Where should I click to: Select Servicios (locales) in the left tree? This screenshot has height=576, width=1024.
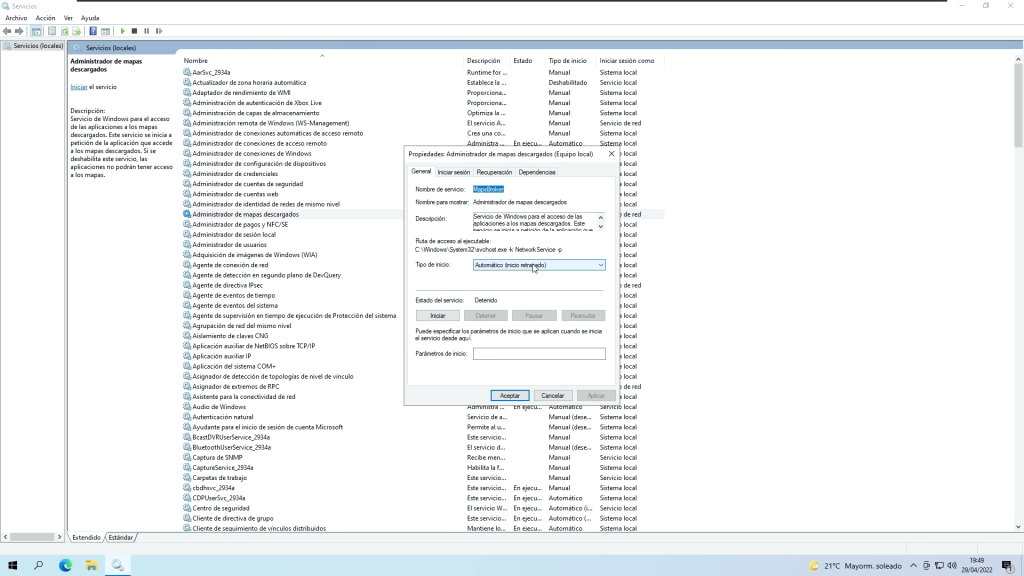(x=37, y=46)
